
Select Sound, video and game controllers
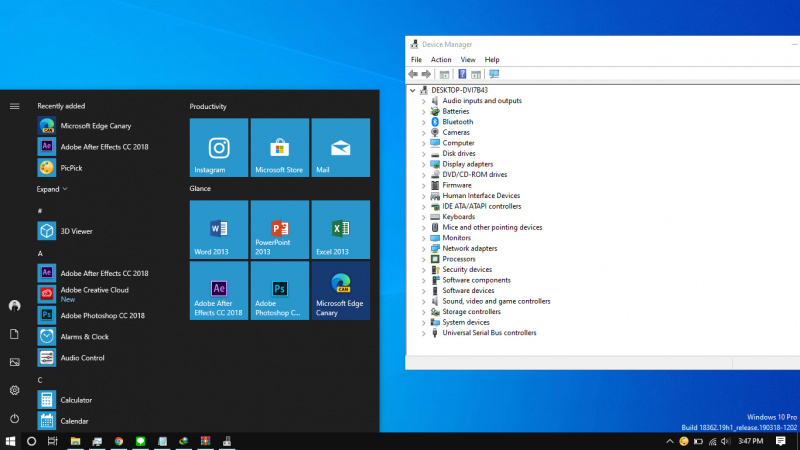click(x=496, y=301)
